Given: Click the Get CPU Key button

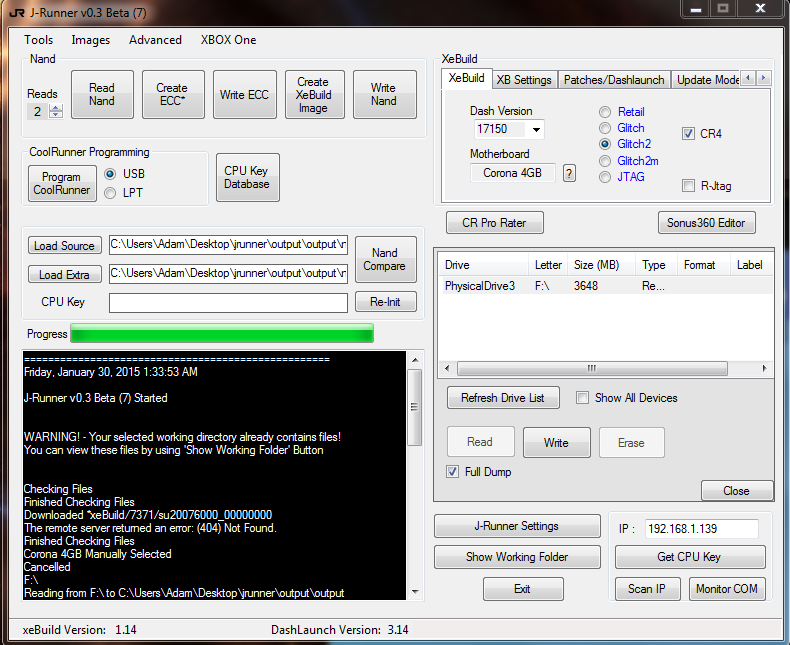Looking at the screenshot, I should point(690,556).
